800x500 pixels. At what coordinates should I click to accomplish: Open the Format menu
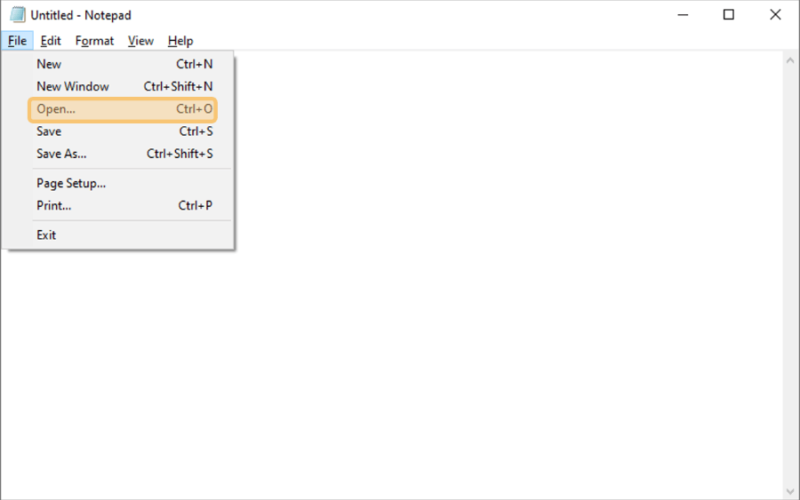[94, 41]
